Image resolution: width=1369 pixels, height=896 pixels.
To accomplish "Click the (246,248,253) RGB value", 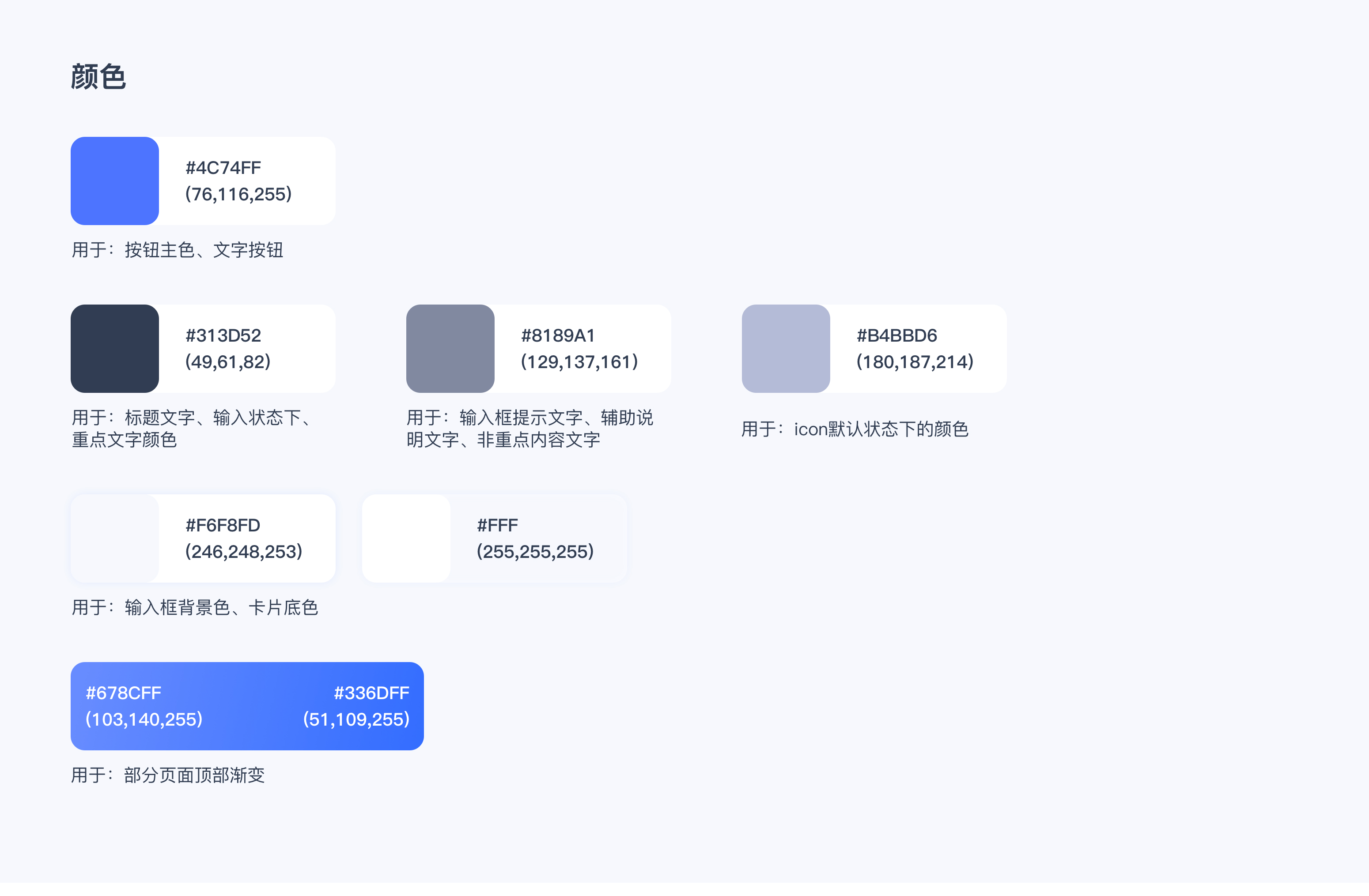I will [x=243, y=552].
